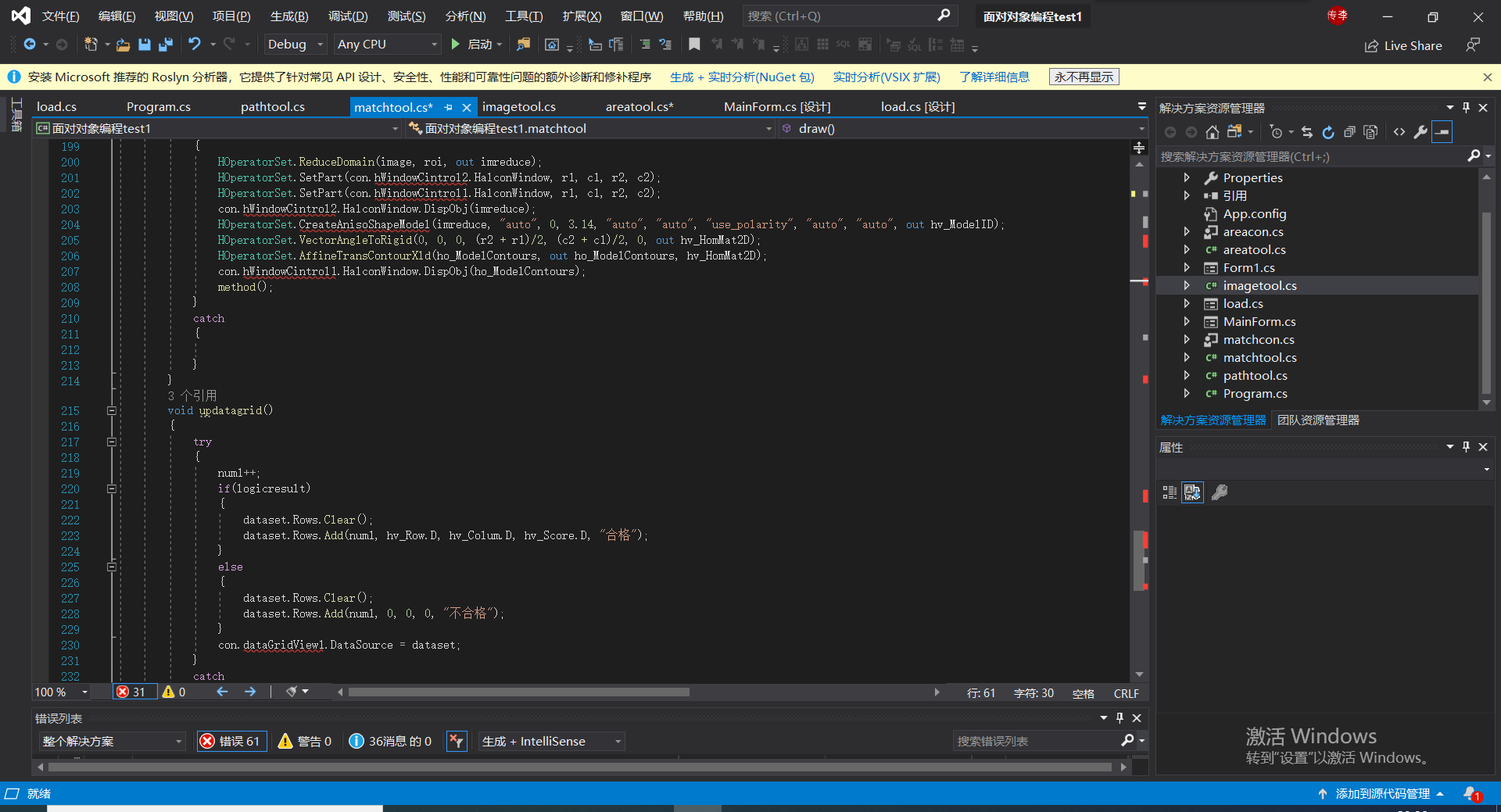Open the 了解详细信息 link
This screenshot has width=1501, height=812.
[x=994, y=77]
